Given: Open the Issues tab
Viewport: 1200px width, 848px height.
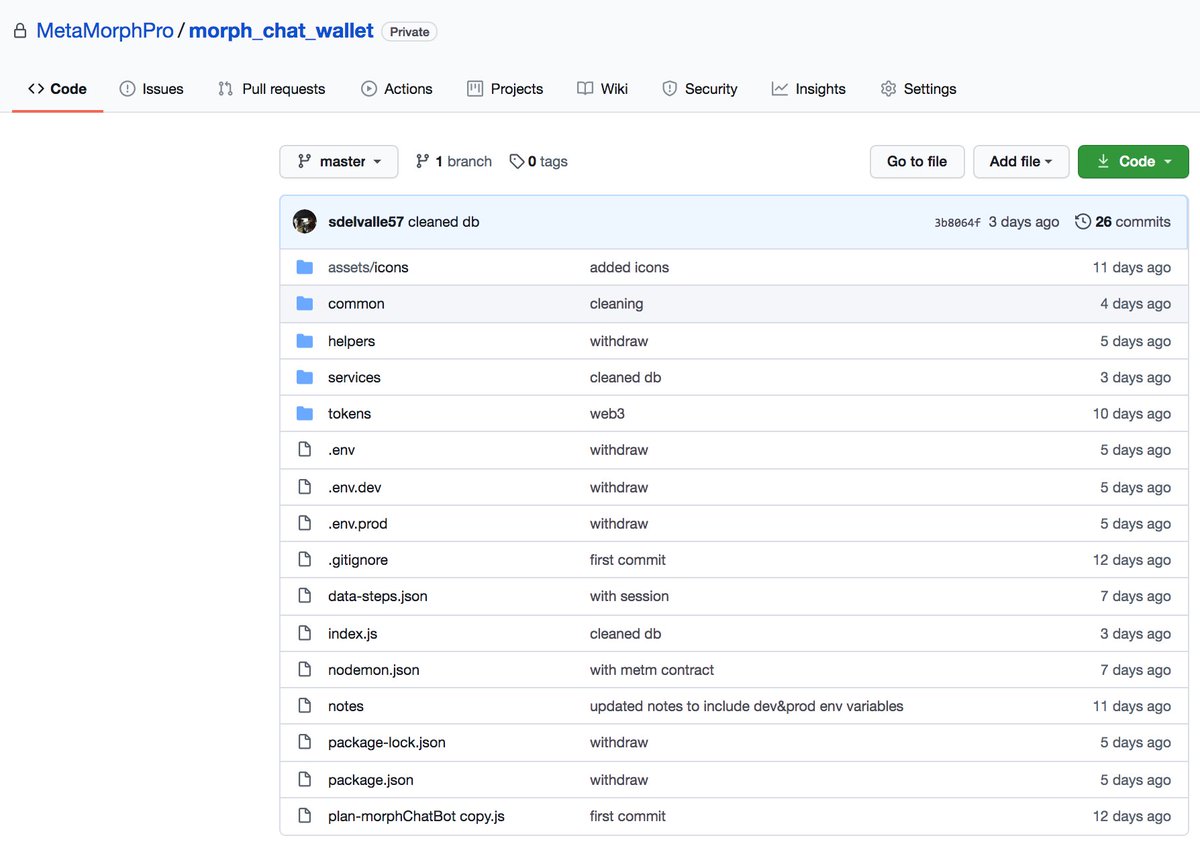Looking at the screenshot, I should tap(151, 89).
